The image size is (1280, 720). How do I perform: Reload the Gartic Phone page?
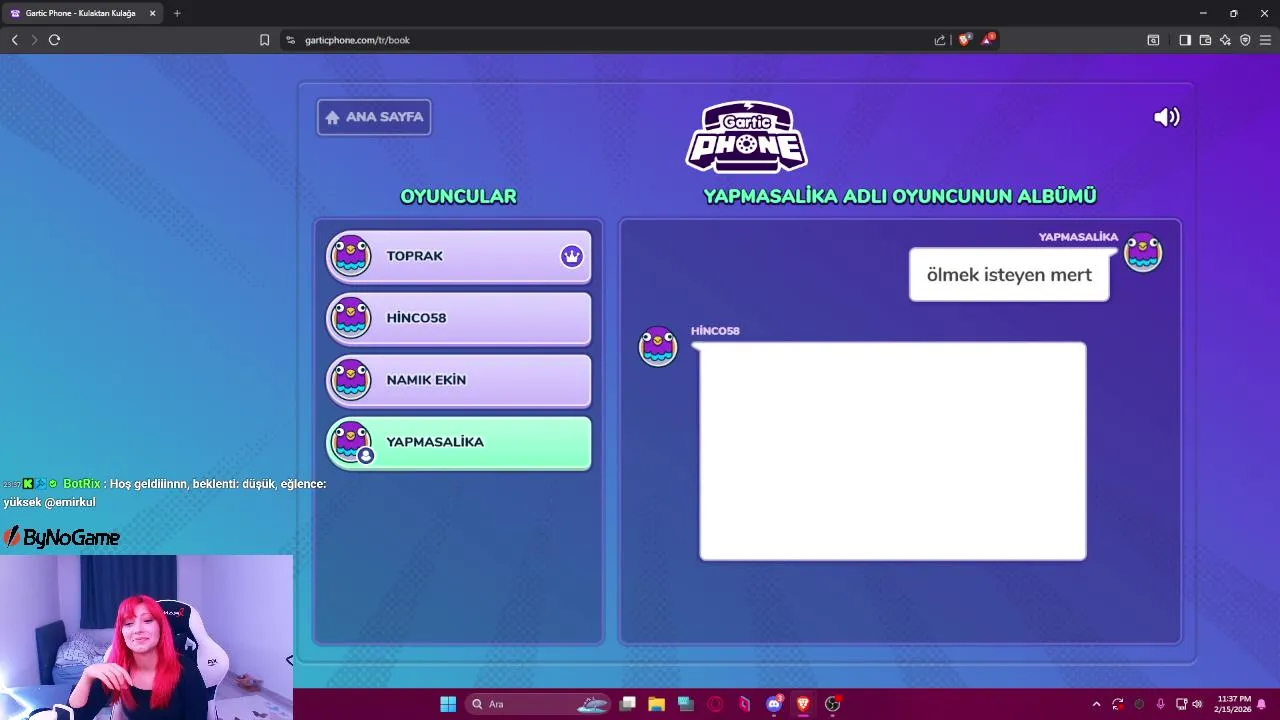coord(54,40)
